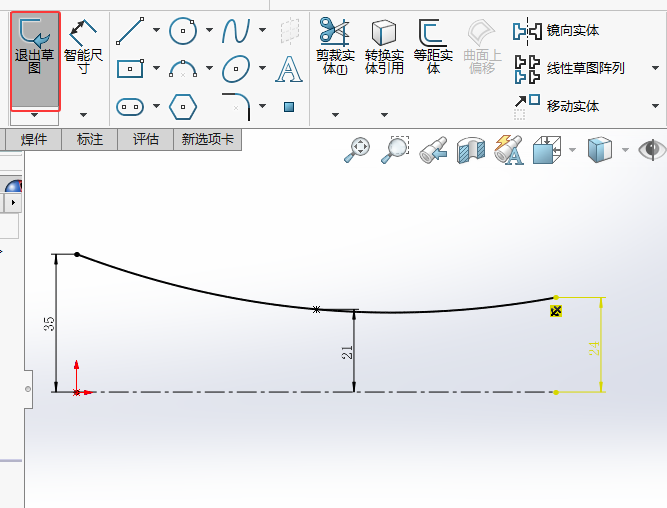Switch to the 标注 (Markup) tab

(x=90, y=140)
